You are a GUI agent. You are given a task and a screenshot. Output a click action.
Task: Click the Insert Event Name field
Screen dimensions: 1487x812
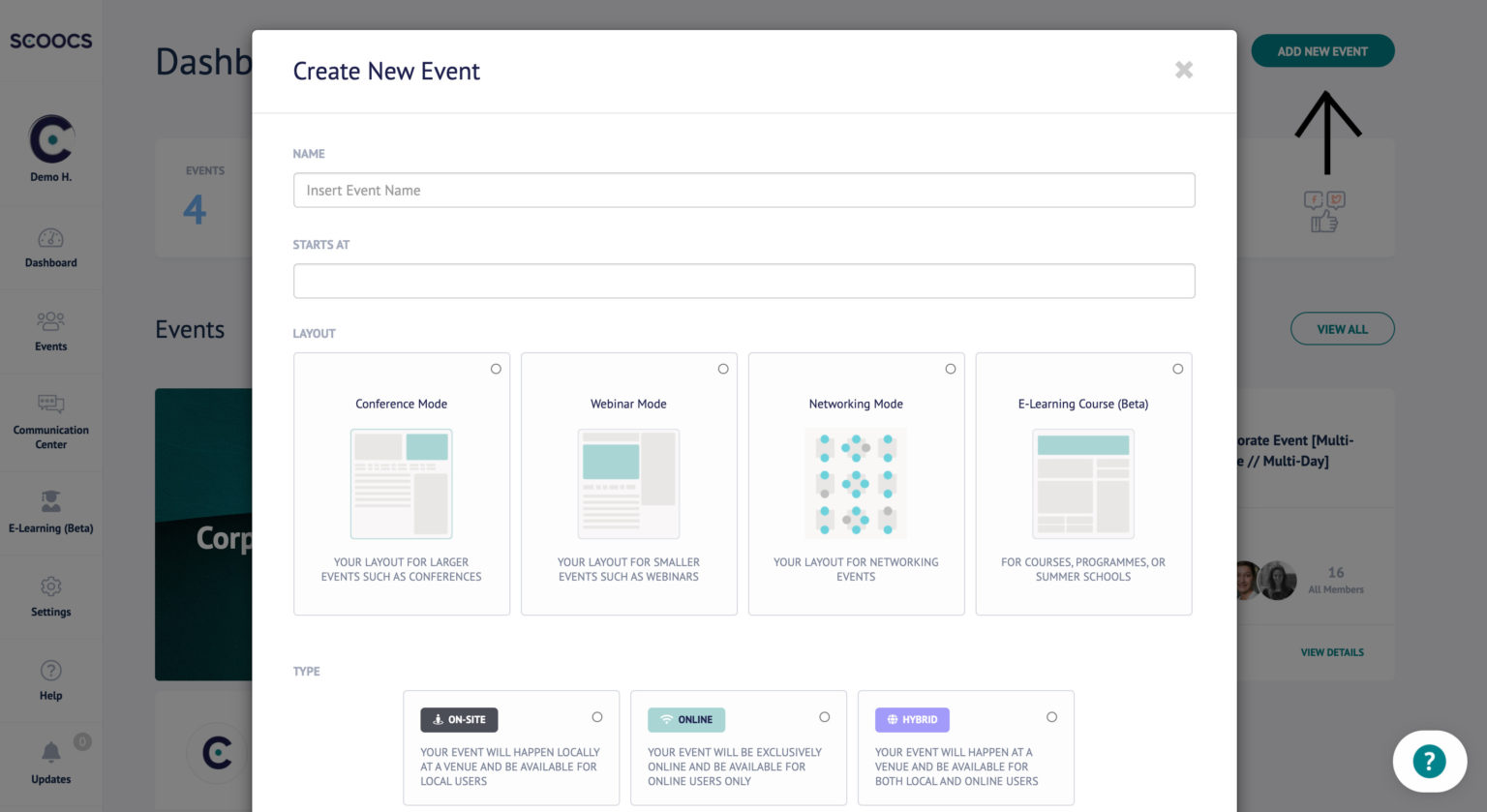click(743, 190)
